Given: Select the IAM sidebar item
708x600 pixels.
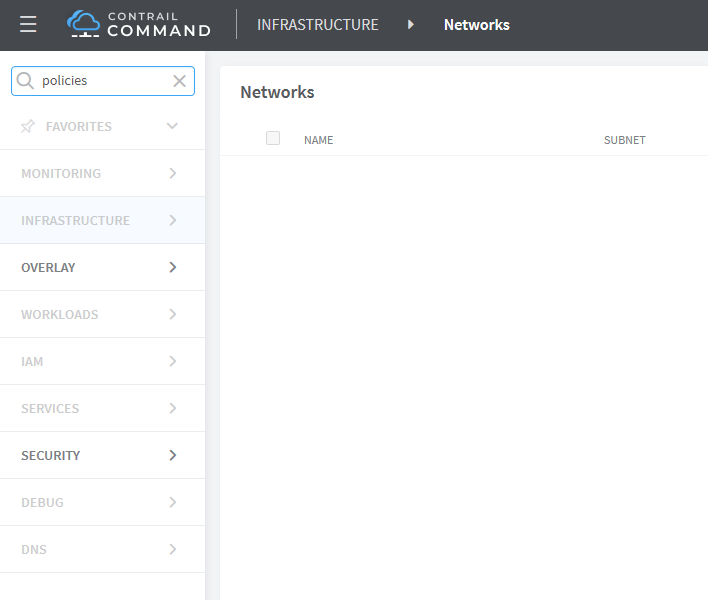Looking at the screenshot, I should 32,361.
